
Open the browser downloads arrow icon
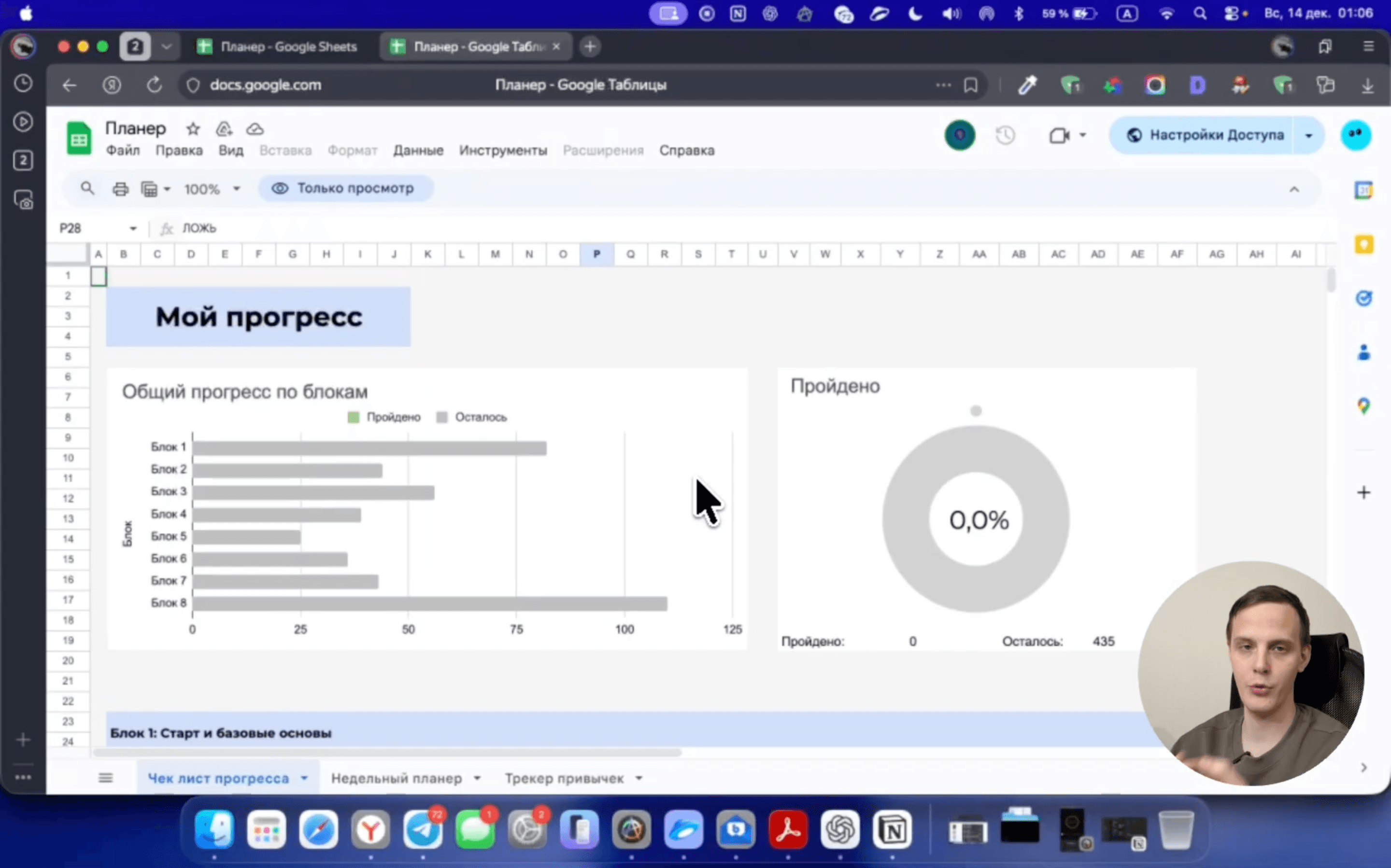[x=1367, y=85]
